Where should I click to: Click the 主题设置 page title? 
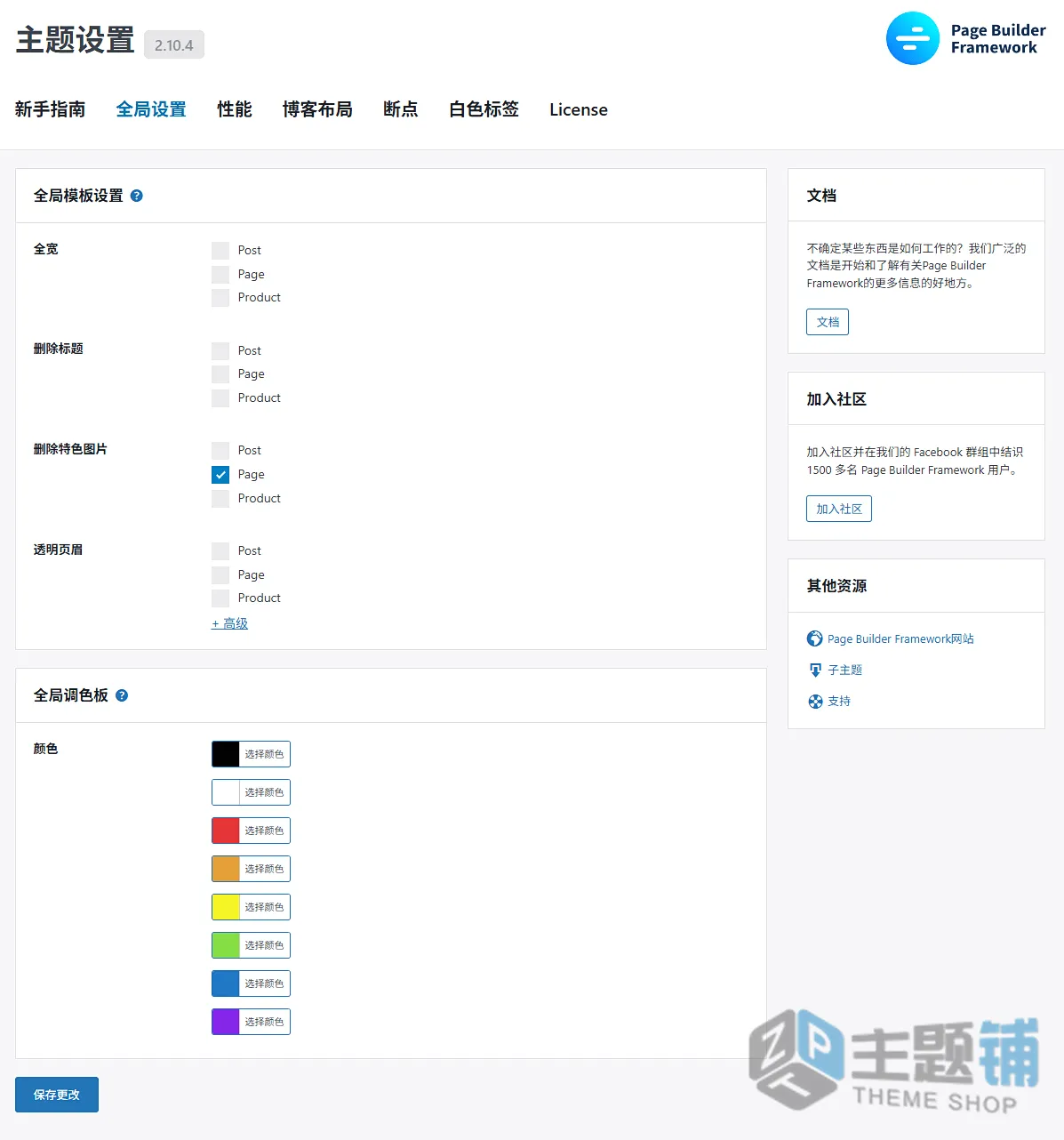tap(75, 40)
